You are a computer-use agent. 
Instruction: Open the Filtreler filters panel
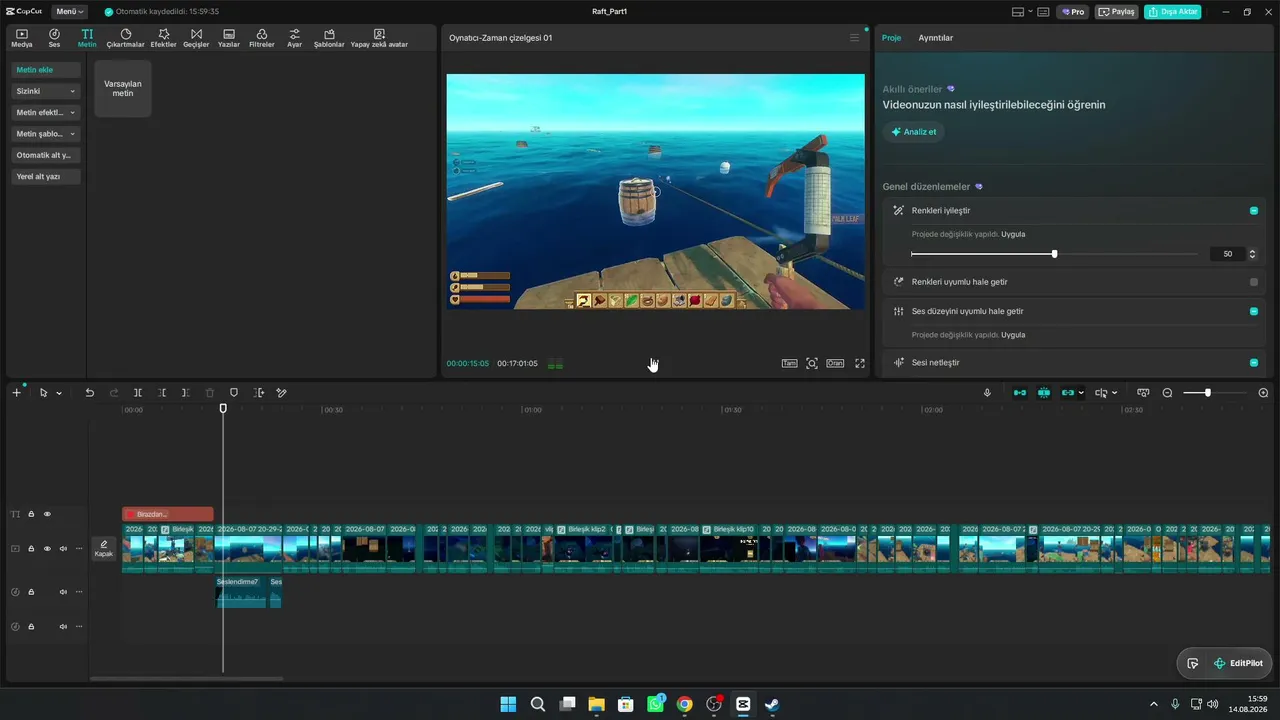click(261, 38)
